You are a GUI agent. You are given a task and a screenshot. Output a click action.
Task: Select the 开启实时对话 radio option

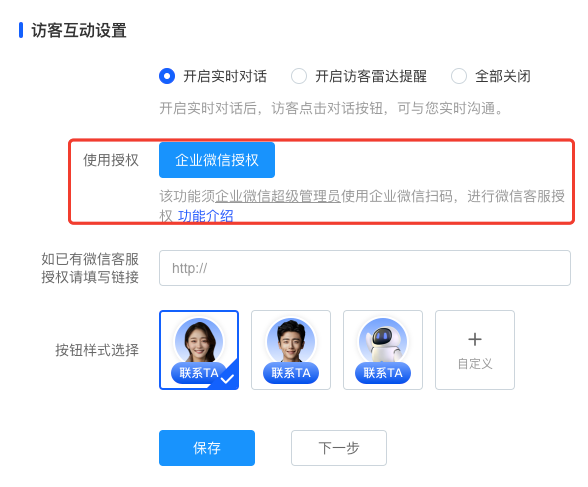(167, 76)
